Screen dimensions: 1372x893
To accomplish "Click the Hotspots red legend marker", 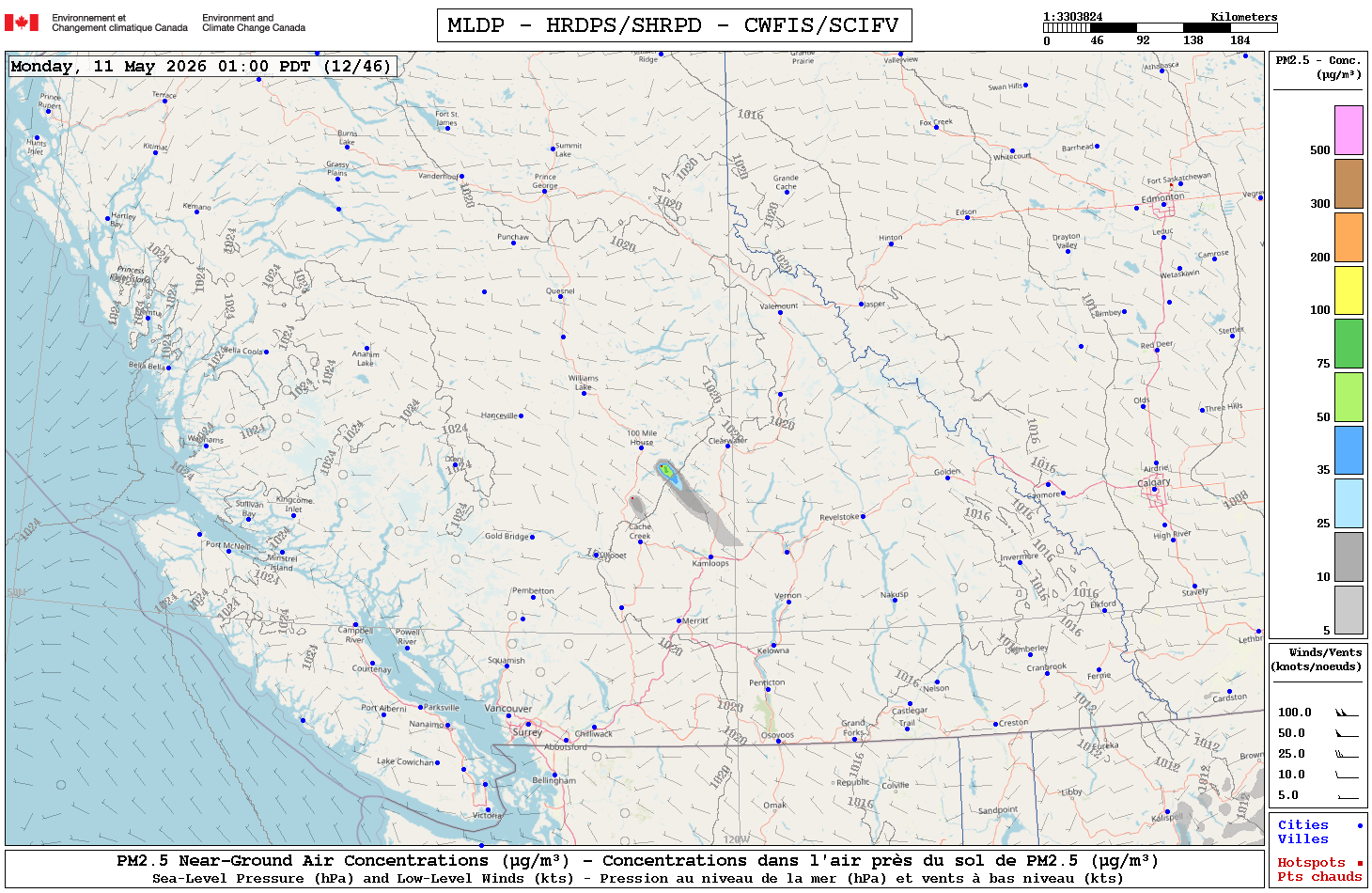I will (x=1360, y=863).
